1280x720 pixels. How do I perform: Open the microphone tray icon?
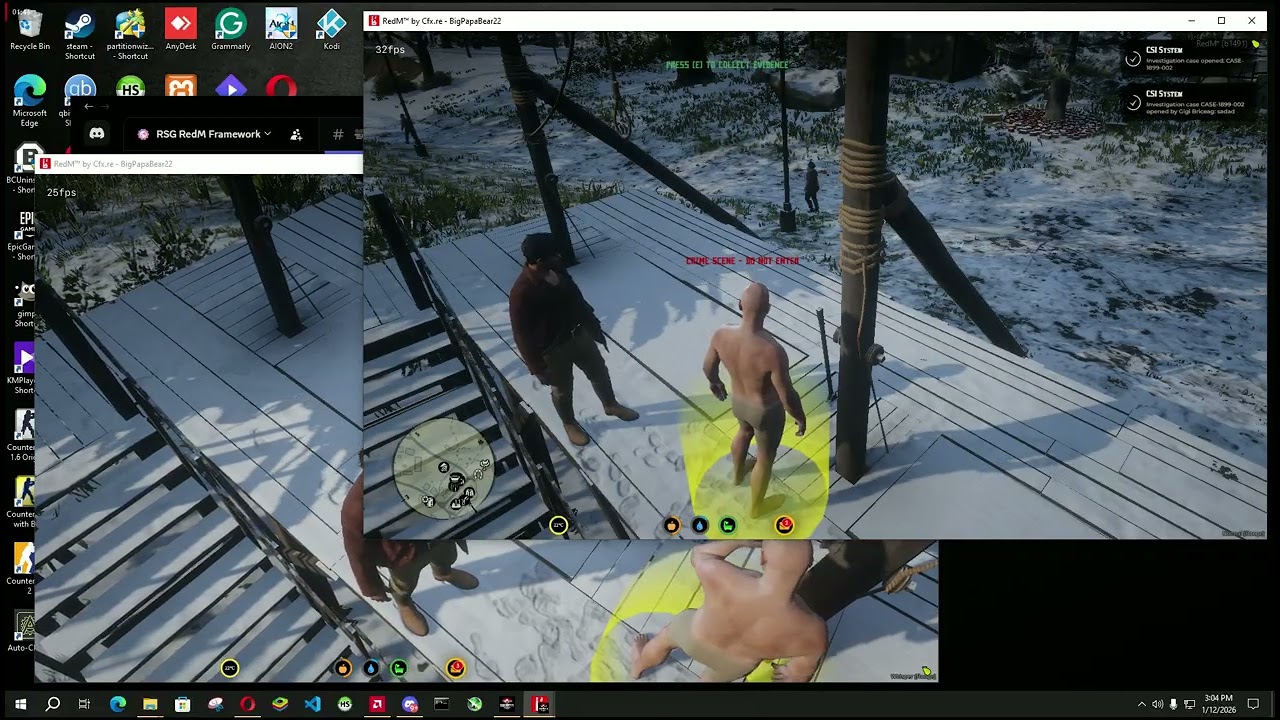(1173, 704)
